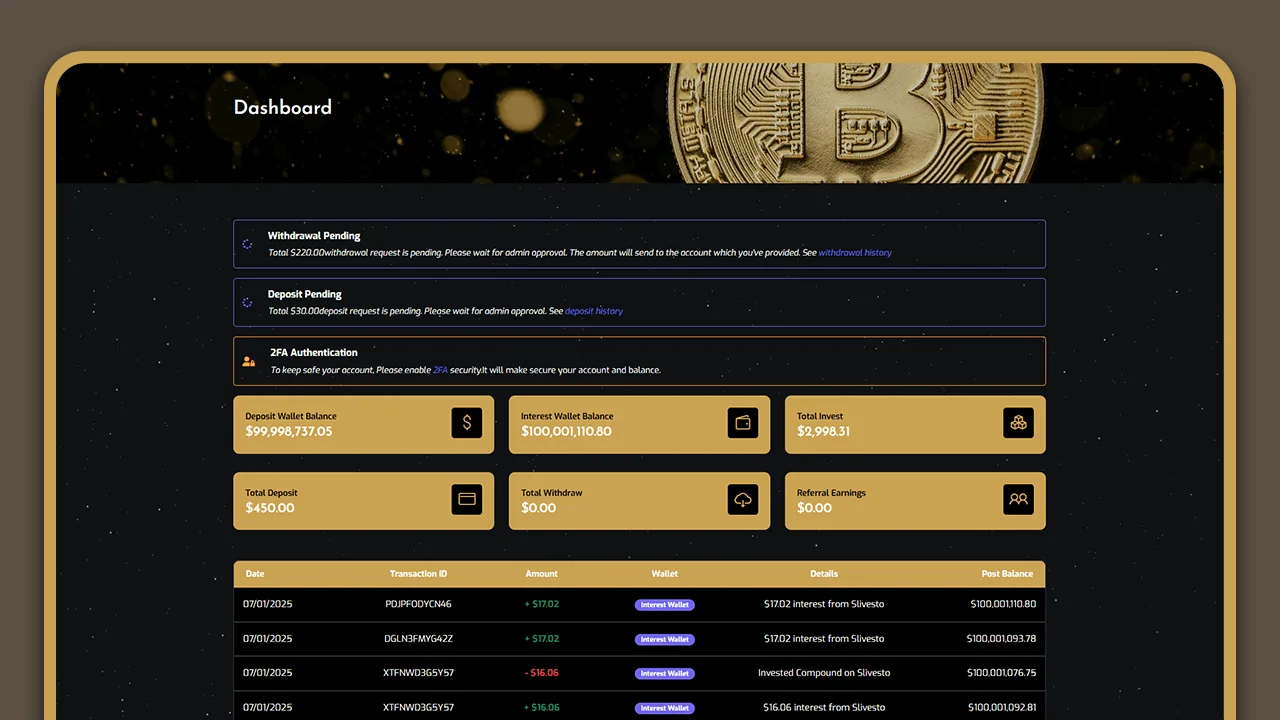Click the dollar icon on Deposit Wallet Balance
This screenshot has width=1280, height=720.
coord(466,423)
